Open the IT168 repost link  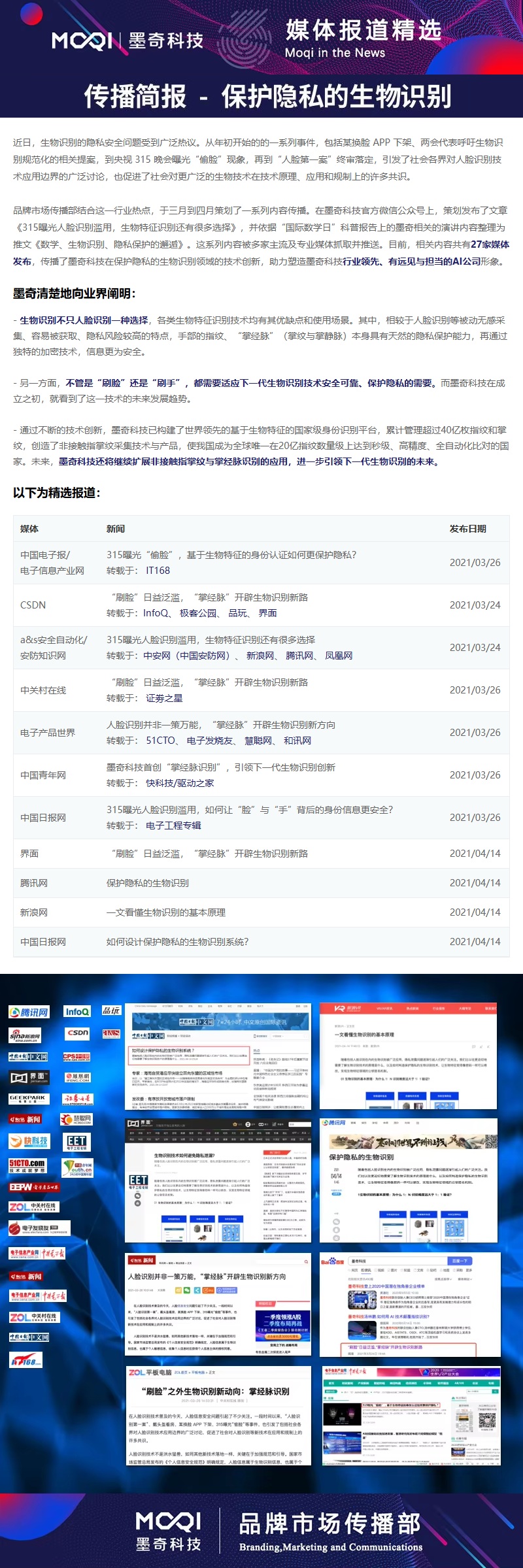pos(158,571)
